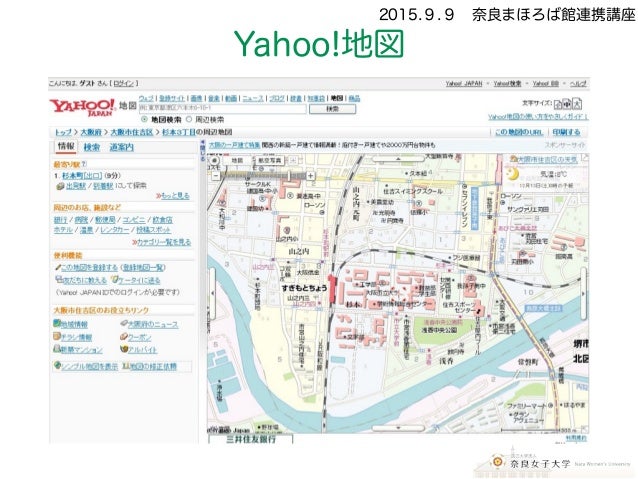This screenshot has height=479, width=638.
Task: Select large text size icon
Action: (577, 104)
